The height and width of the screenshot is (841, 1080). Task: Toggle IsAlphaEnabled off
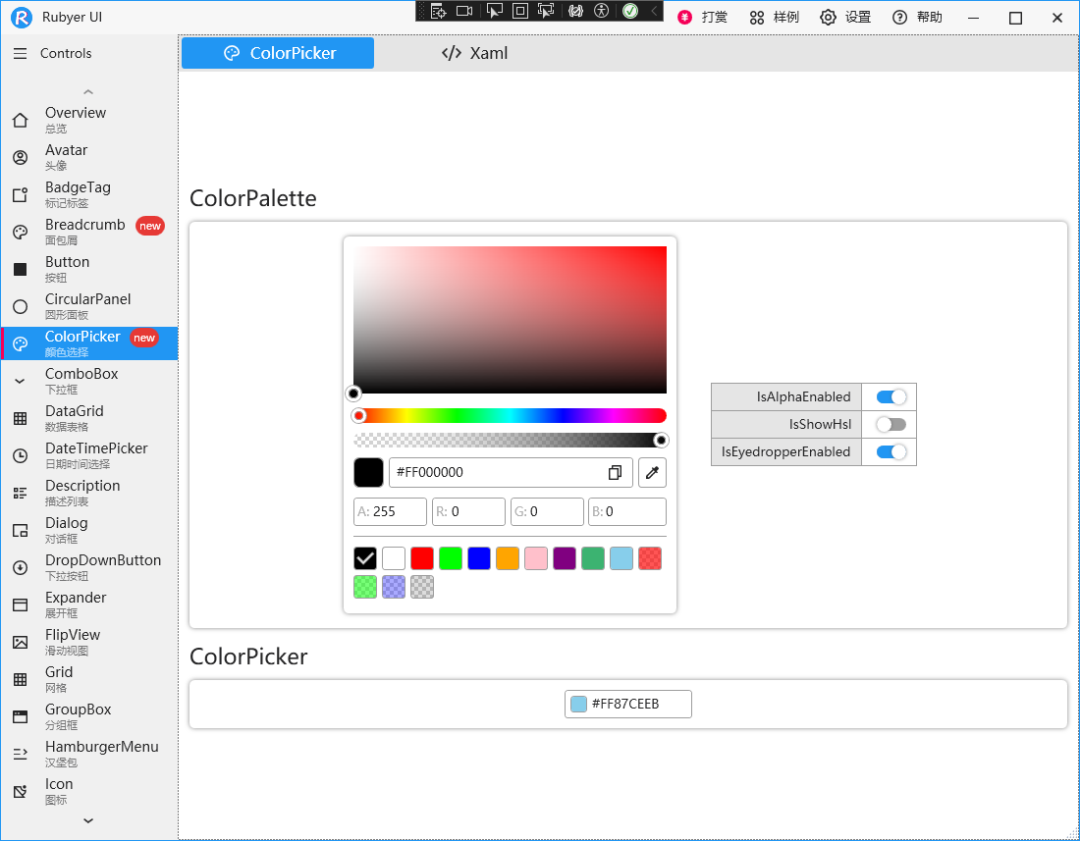889,397
